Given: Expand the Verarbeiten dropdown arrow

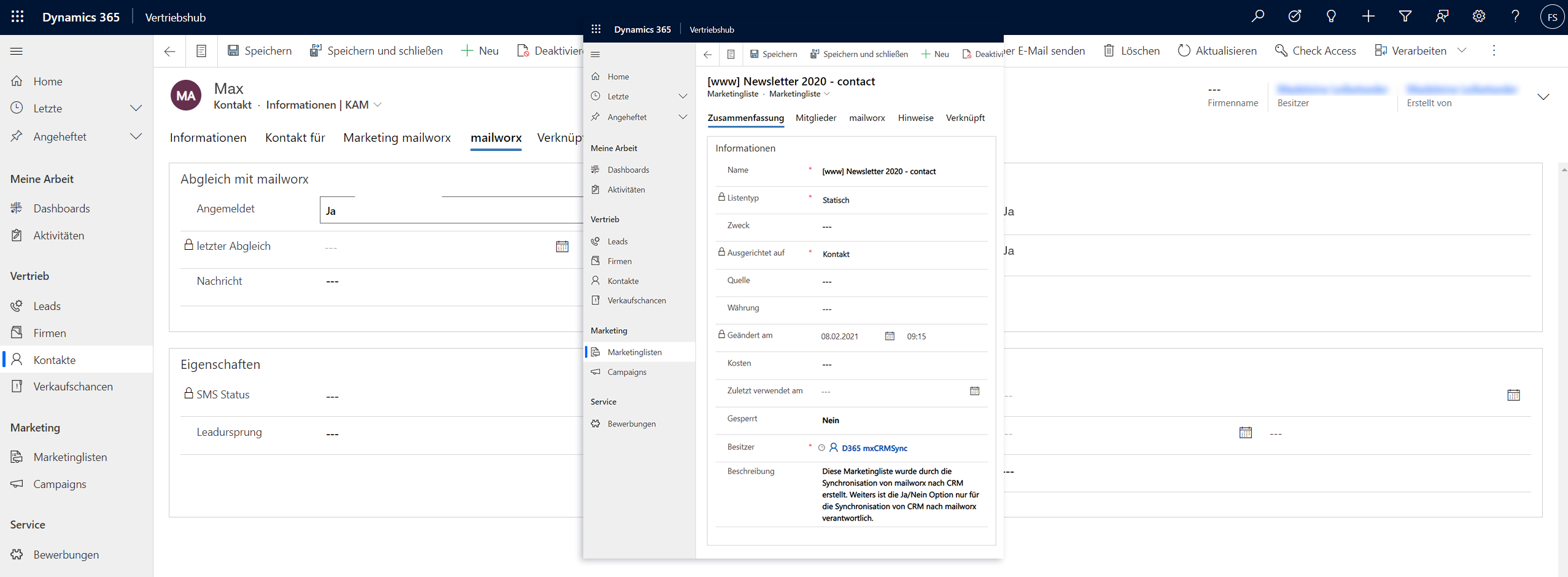Looking at the screenshot, I should click(1462, 51).
